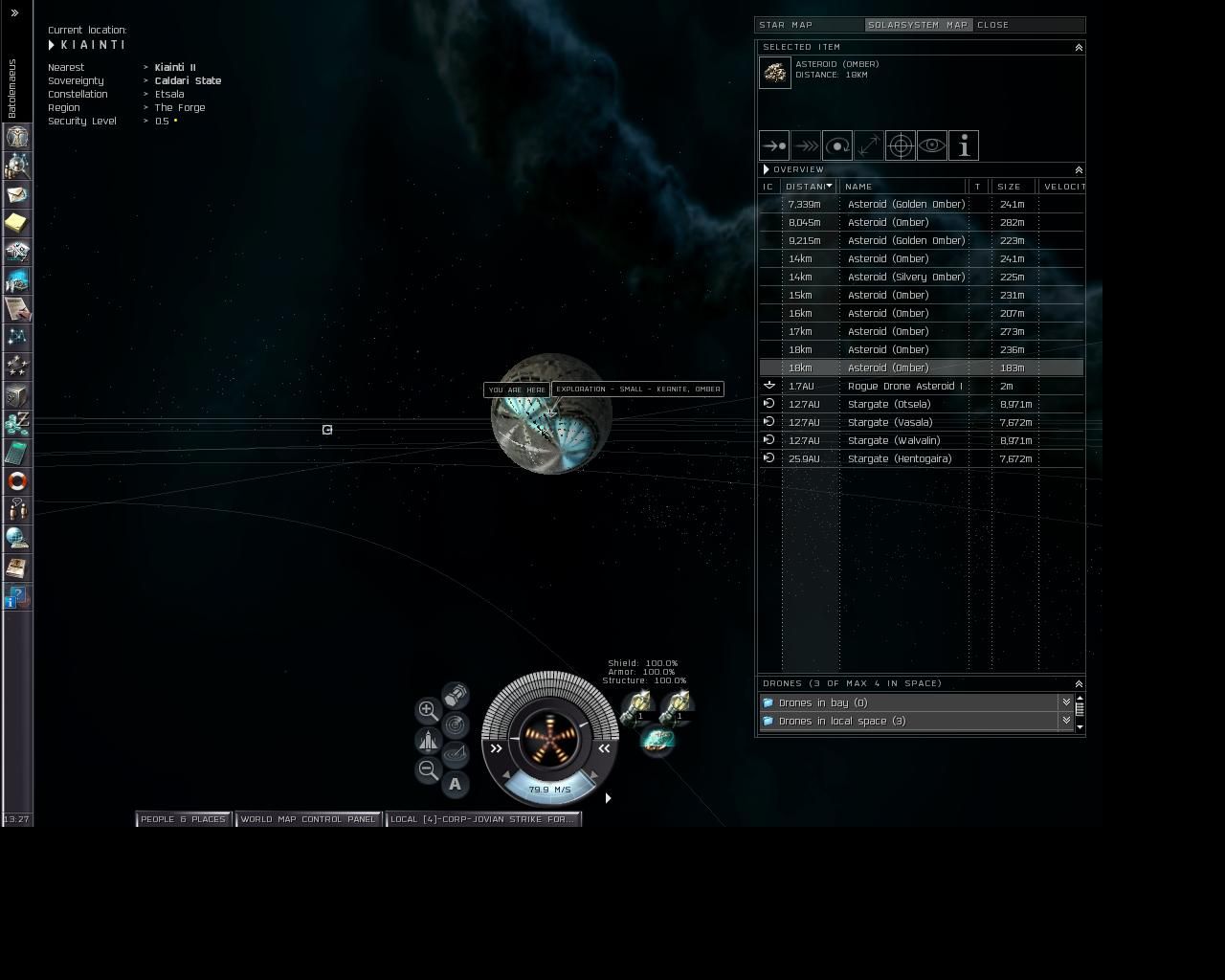1225x980 pixels.
Task: Open cargo using the bolt HUD icon
Action: [456, 695]
